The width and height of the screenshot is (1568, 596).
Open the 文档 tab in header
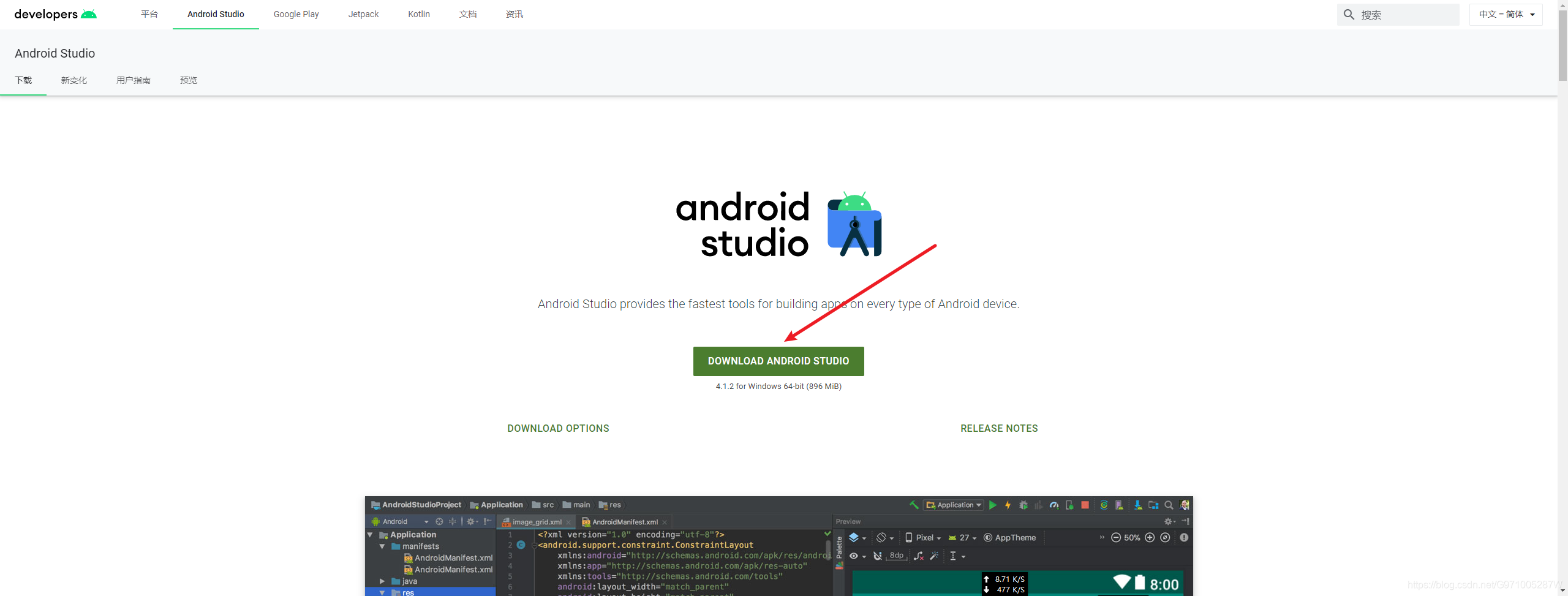468,14
